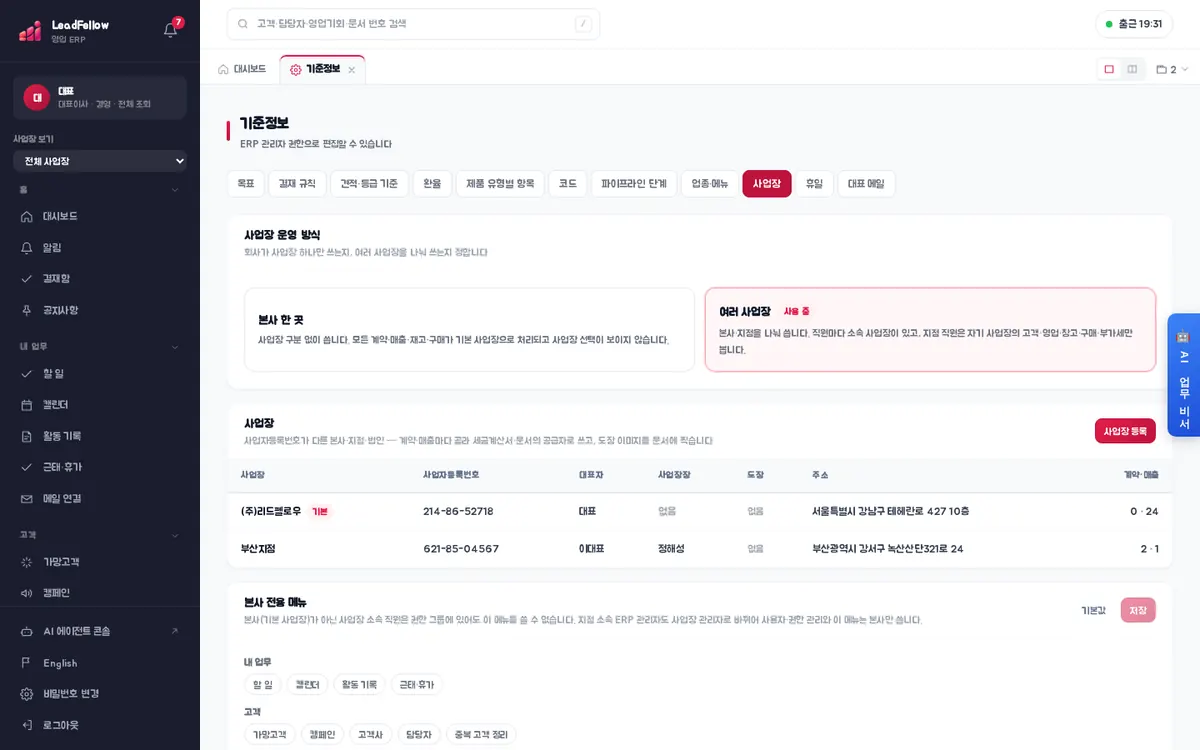Close the 기준정보 tab
The width and height of the screenshot is (1200, 750).
[x=351, y=70]
